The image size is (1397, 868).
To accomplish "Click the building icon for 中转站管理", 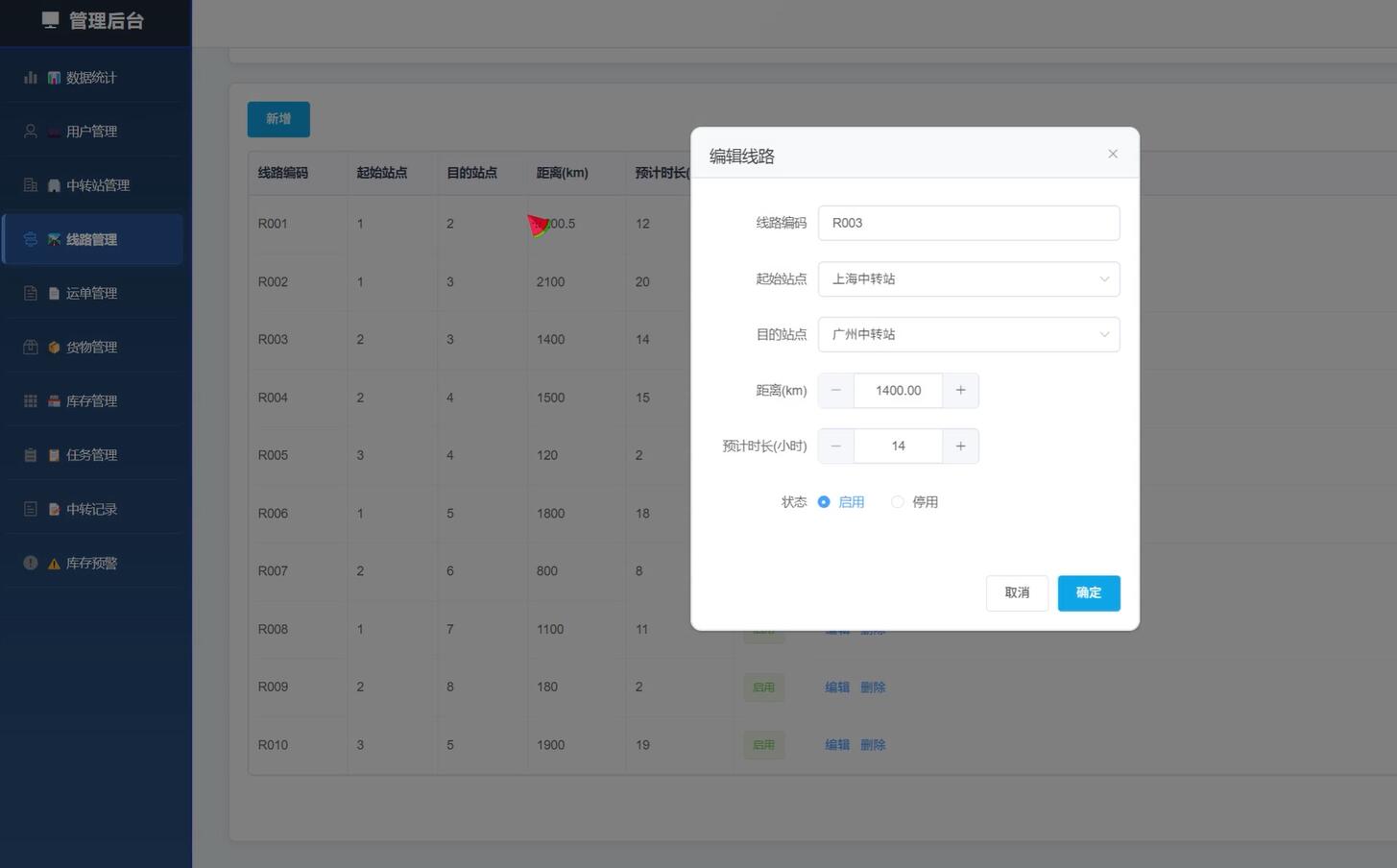I will click(31, 185).
